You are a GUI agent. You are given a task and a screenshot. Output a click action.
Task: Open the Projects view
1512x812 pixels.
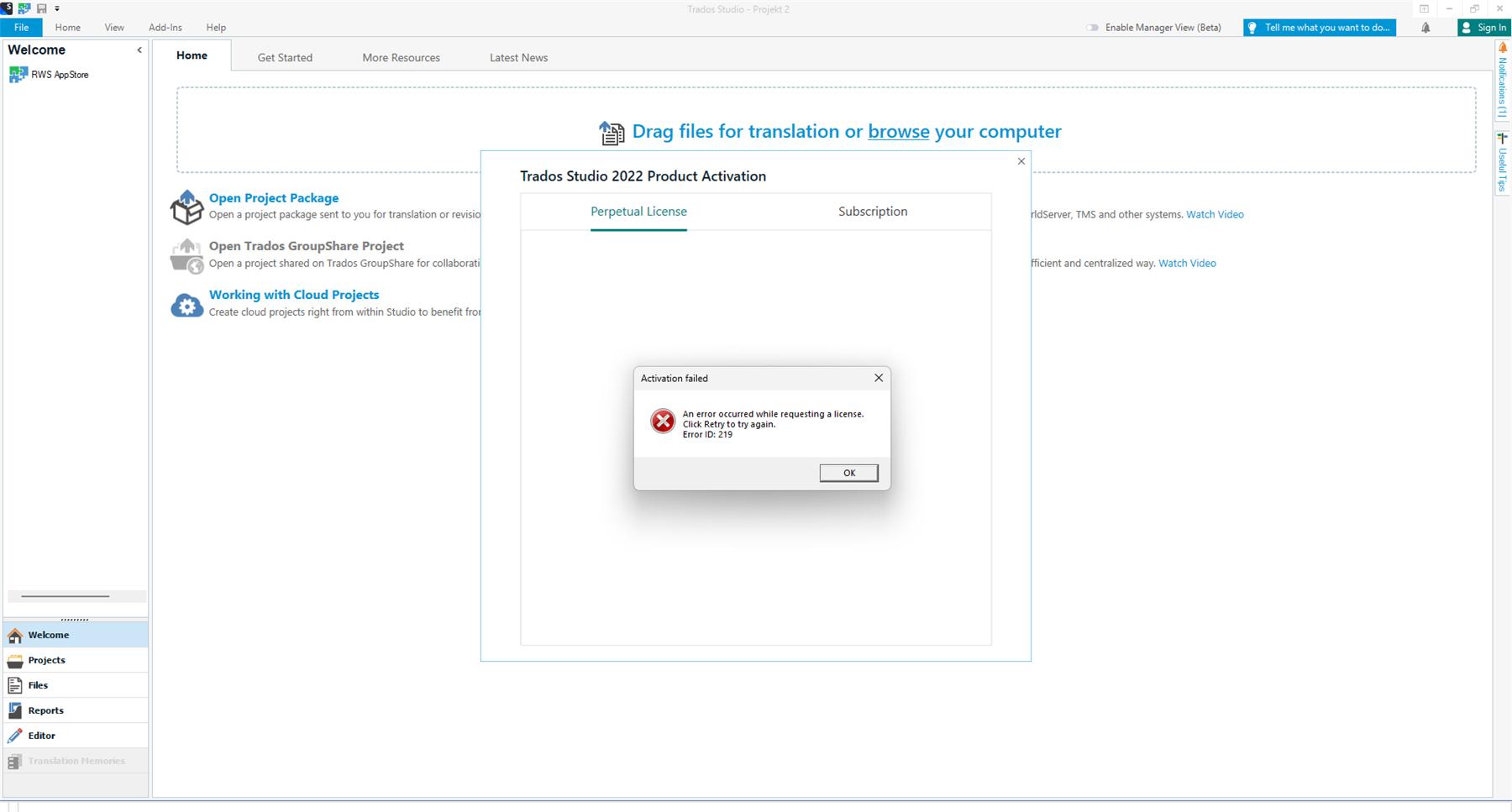(76, 660)
